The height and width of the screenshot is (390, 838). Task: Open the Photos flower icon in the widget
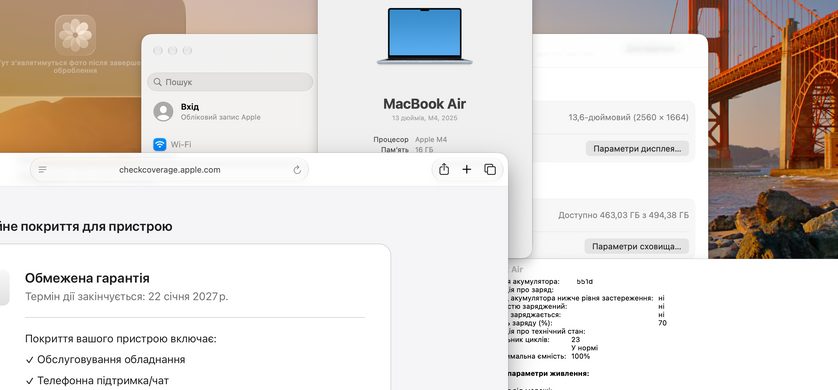click(75, 35)
